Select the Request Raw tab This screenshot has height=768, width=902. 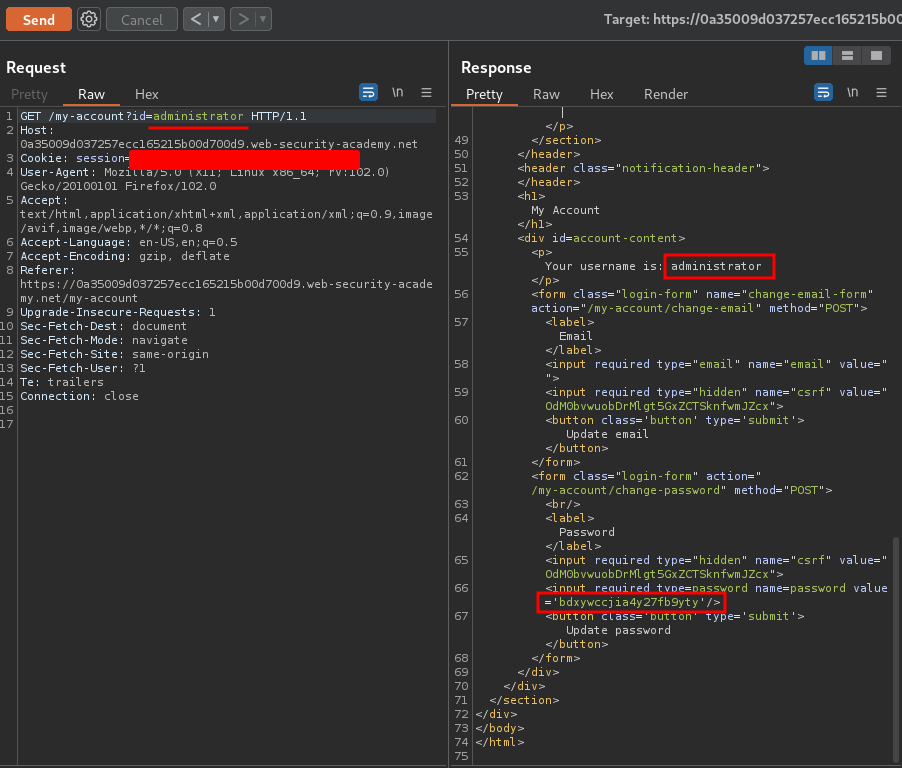(x=91, y=94)
